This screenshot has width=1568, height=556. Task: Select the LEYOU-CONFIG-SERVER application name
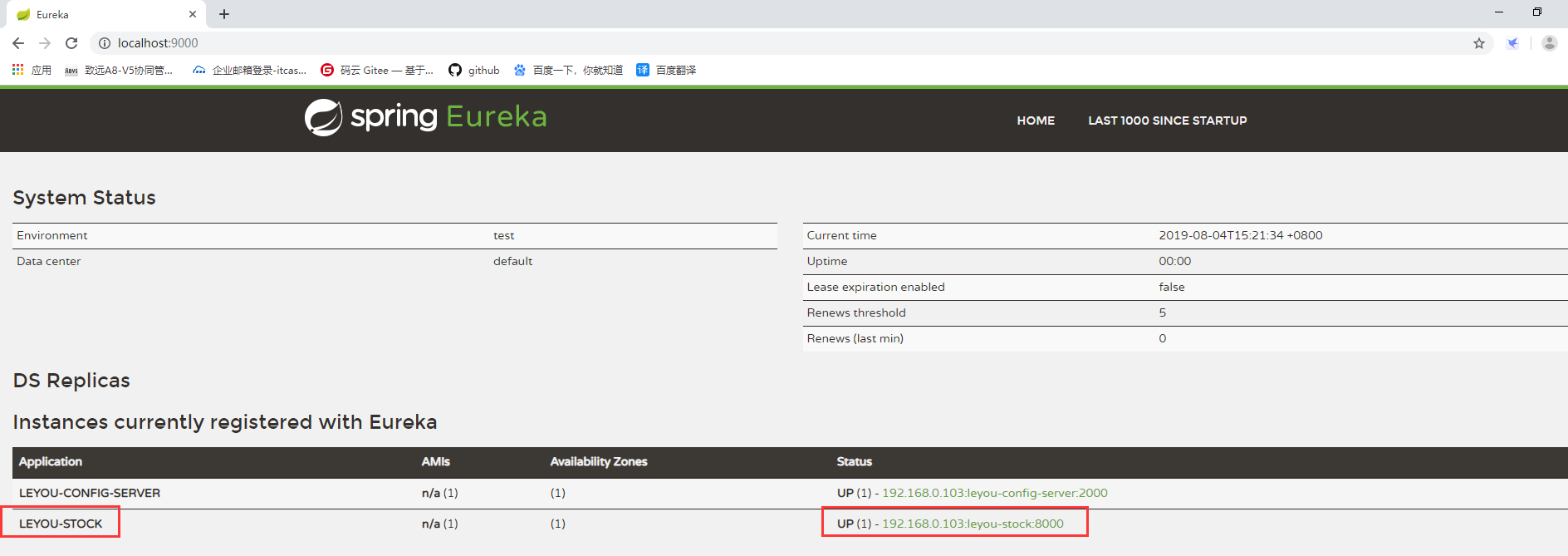coord(90,493)
